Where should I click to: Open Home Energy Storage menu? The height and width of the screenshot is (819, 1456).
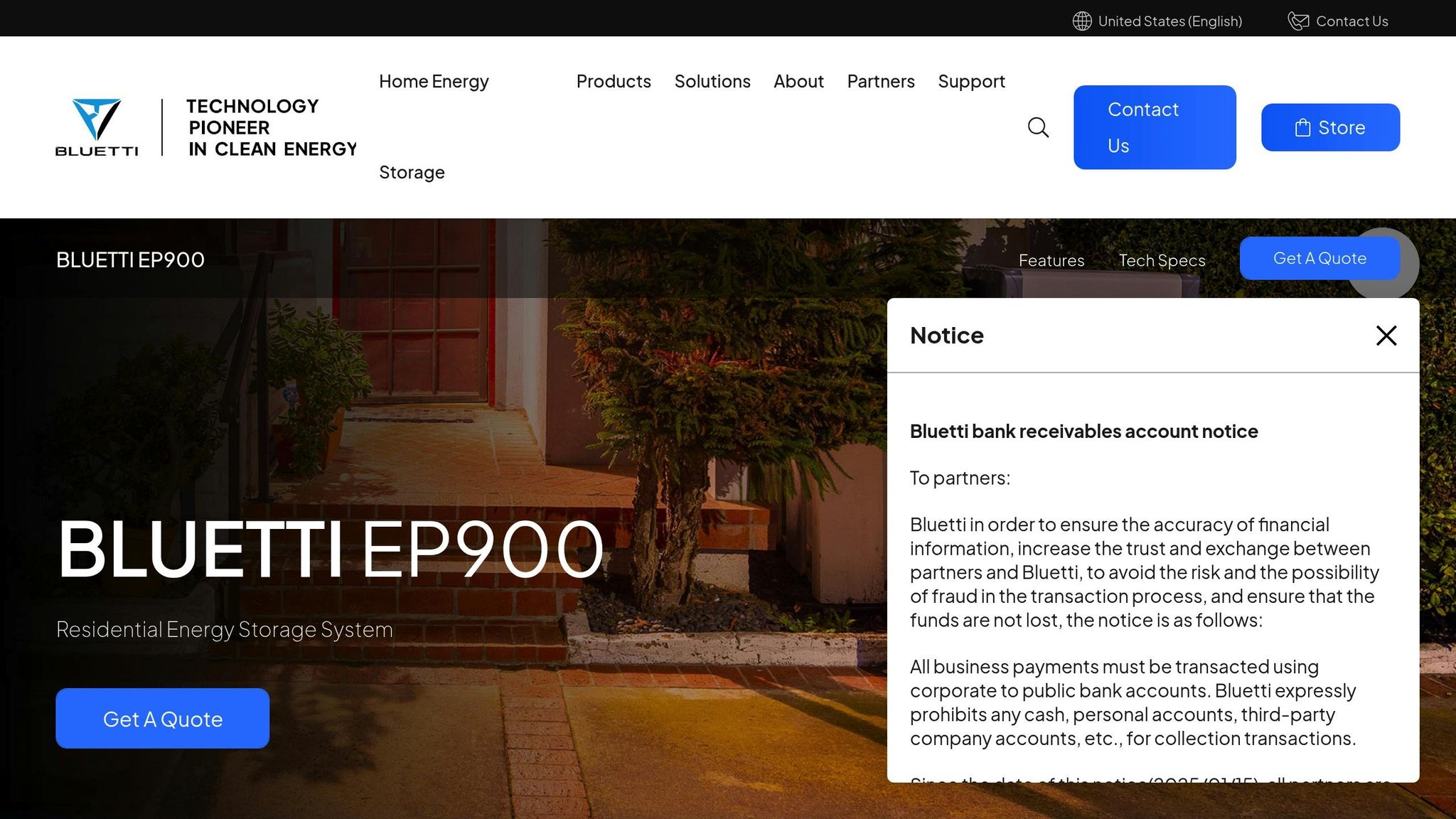tap(434, 127)
